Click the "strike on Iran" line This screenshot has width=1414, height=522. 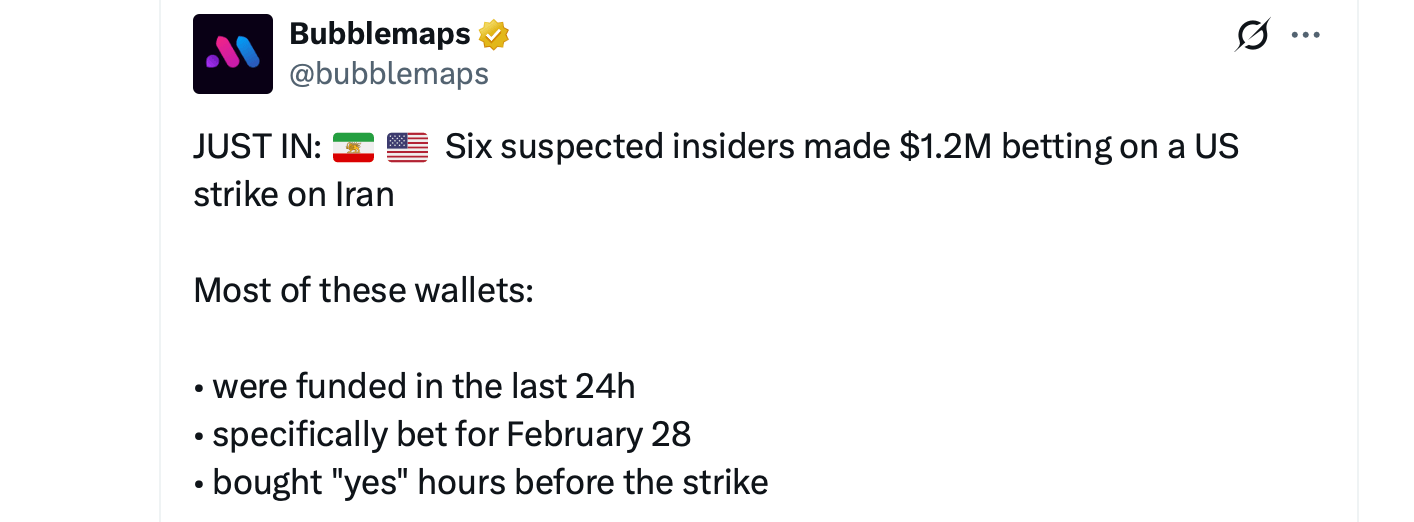pos(294,194)
